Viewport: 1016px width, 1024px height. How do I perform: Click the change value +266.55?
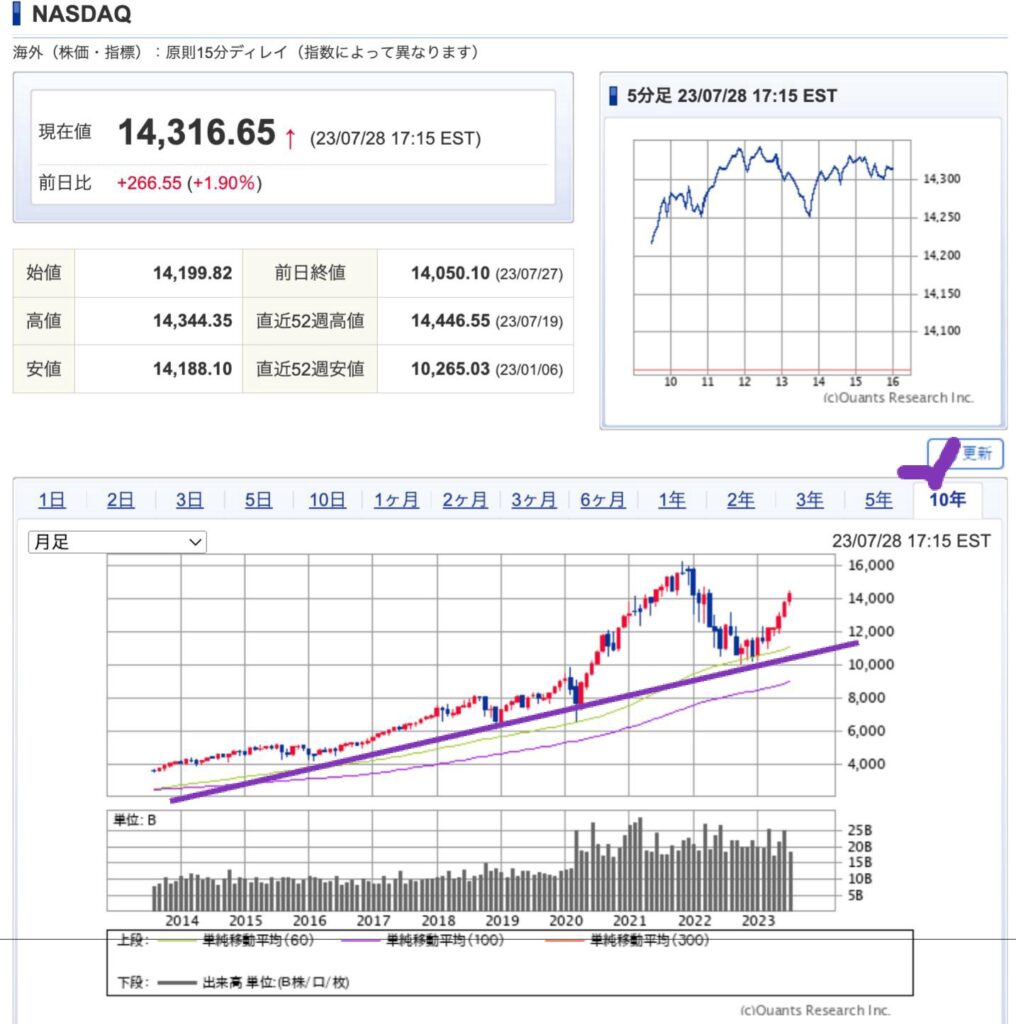[149, 183]
